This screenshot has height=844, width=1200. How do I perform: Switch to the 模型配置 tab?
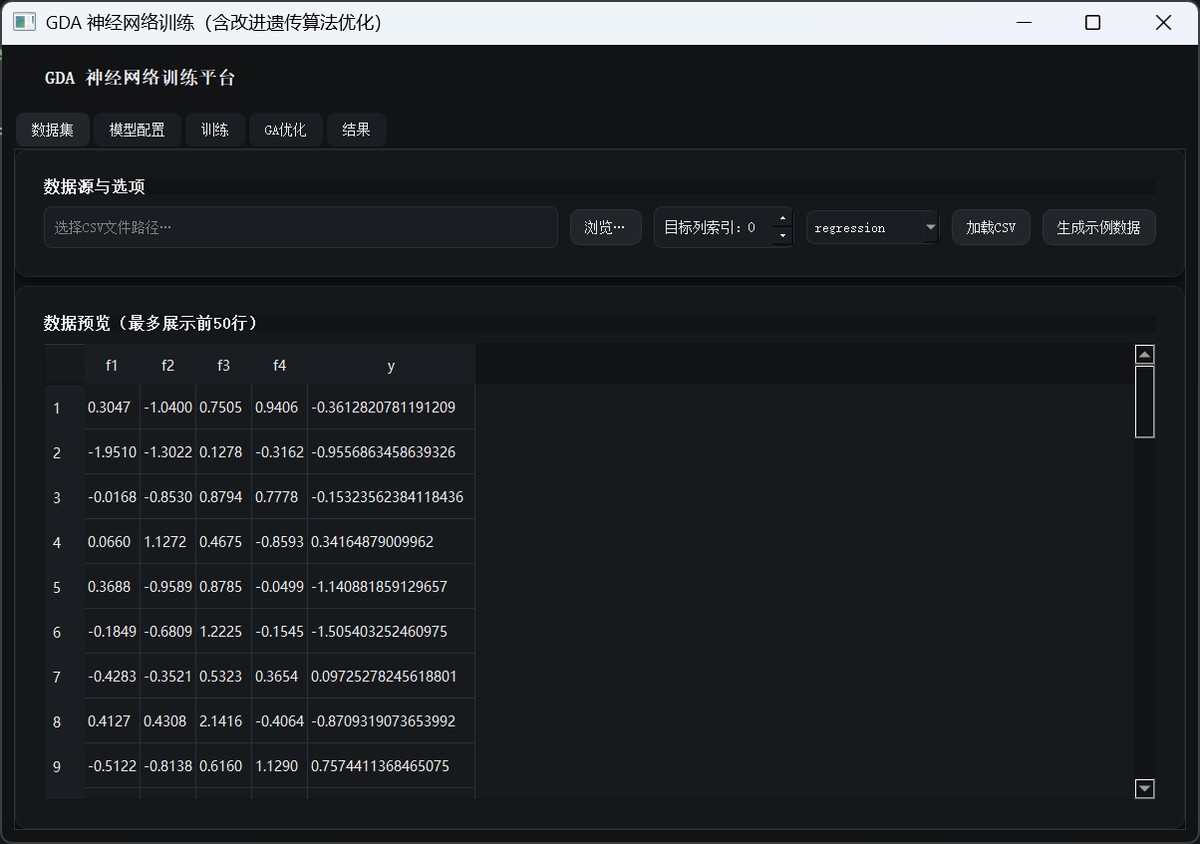[137, 130]
